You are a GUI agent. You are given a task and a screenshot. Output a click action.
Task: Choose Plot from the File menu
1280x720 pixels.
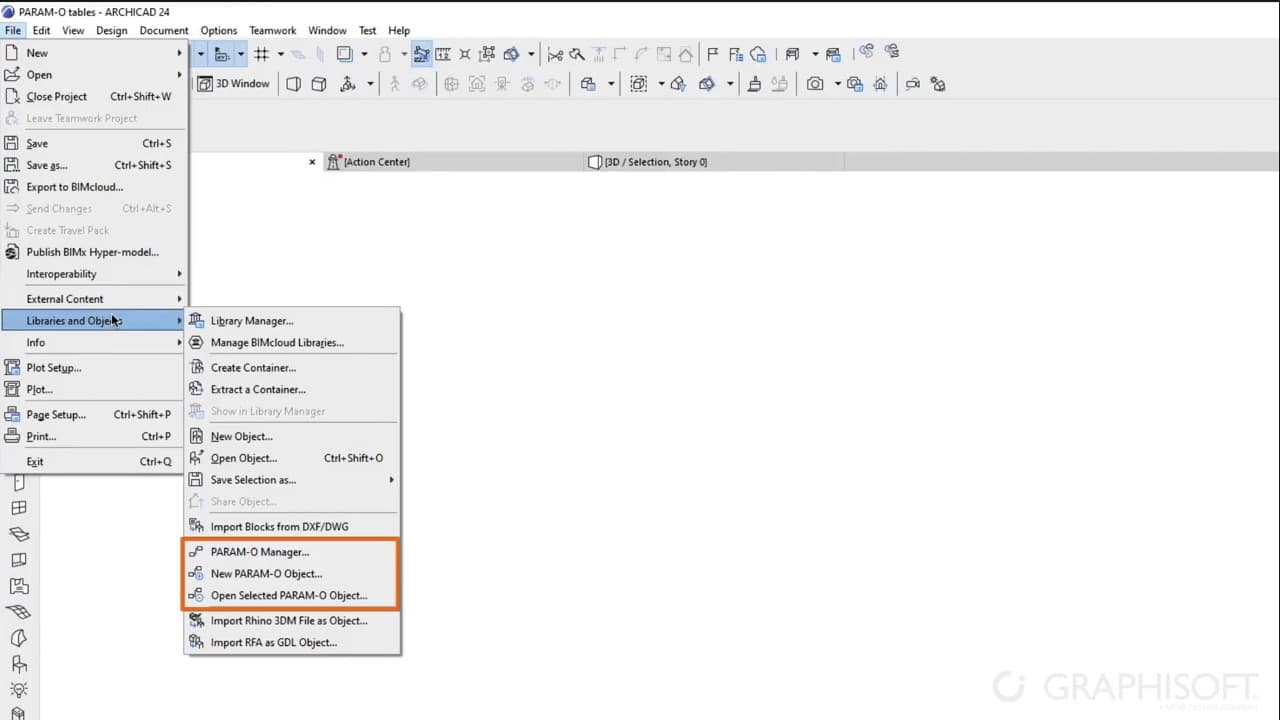(x=94, y=390)
